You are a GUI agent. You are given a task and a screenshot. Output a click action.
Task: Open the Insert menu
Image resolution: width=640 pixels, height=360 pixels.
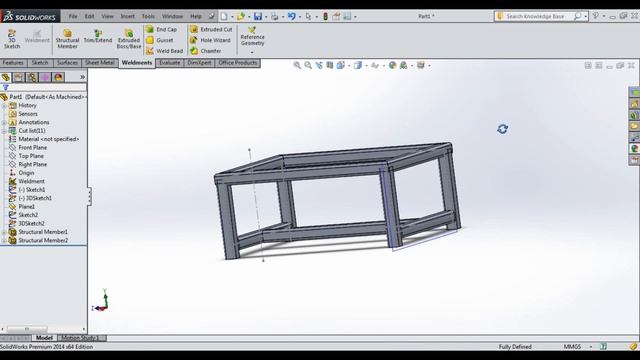(x=127, y=16)
